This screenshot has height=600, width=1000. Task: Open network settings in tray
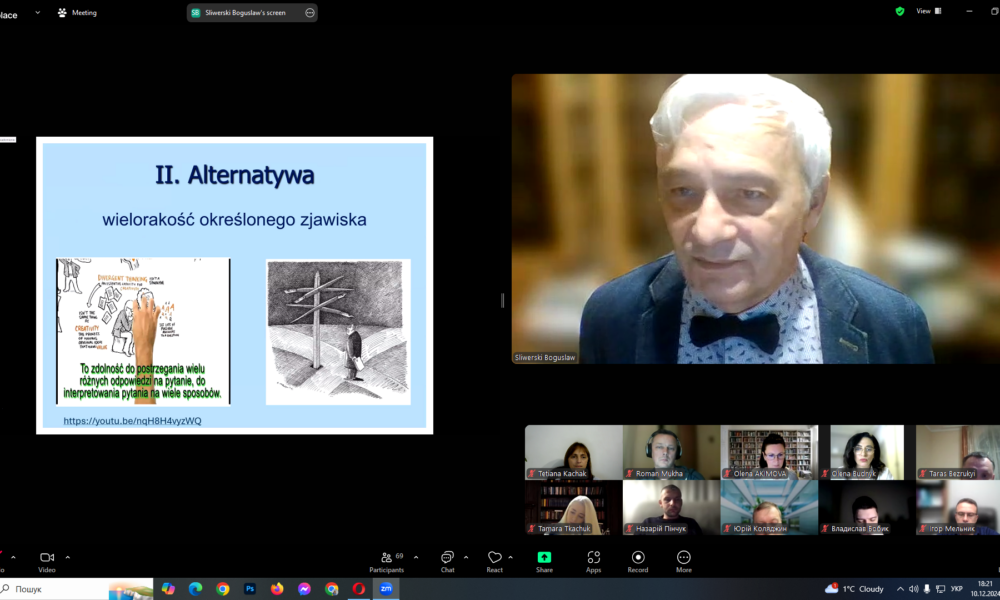[x=940, y=589]
